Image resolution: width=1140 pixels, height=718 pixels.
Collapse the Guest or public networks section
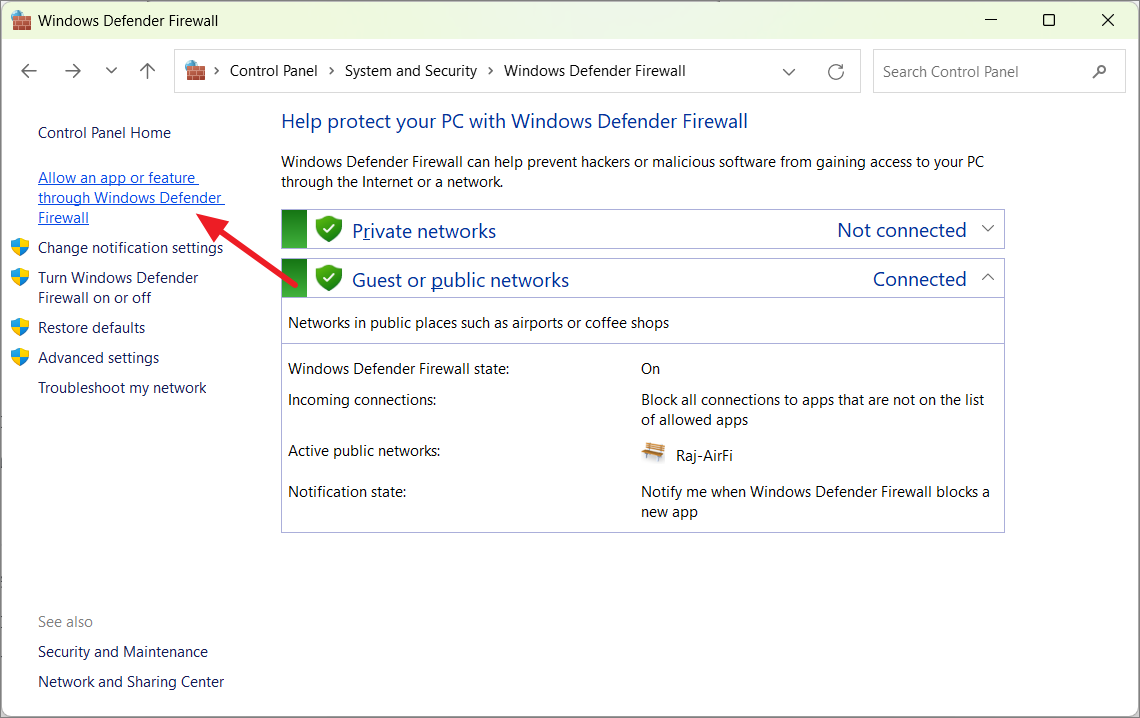(x=986, y=278)
